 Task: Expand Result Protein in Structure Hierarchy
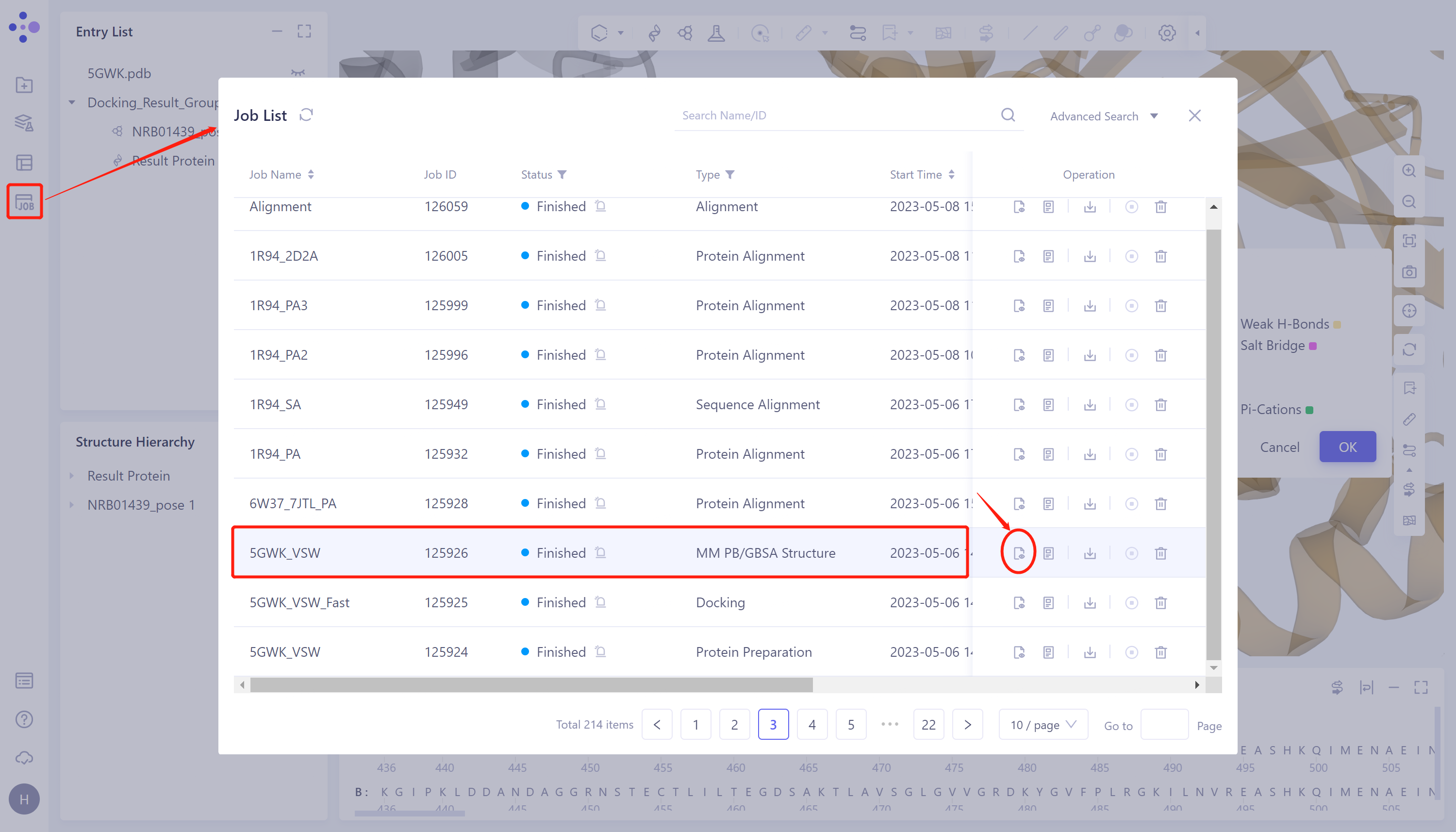tap(72, 475)
